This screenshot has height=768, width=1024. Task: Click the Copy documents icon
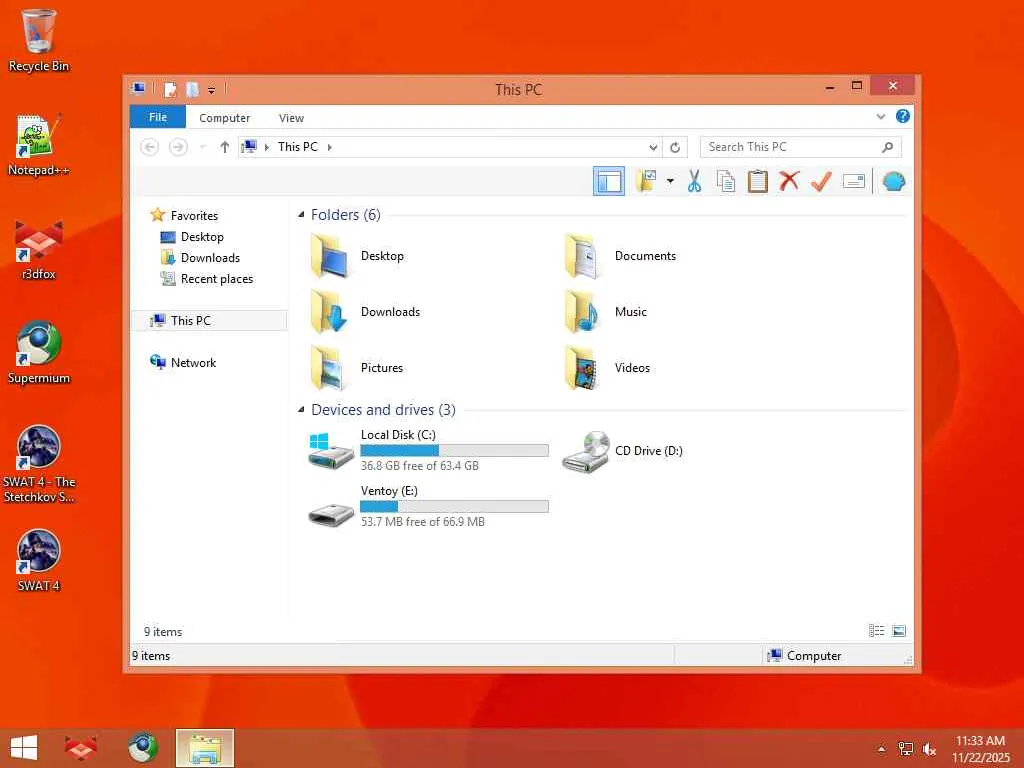[x=726, y=181]
